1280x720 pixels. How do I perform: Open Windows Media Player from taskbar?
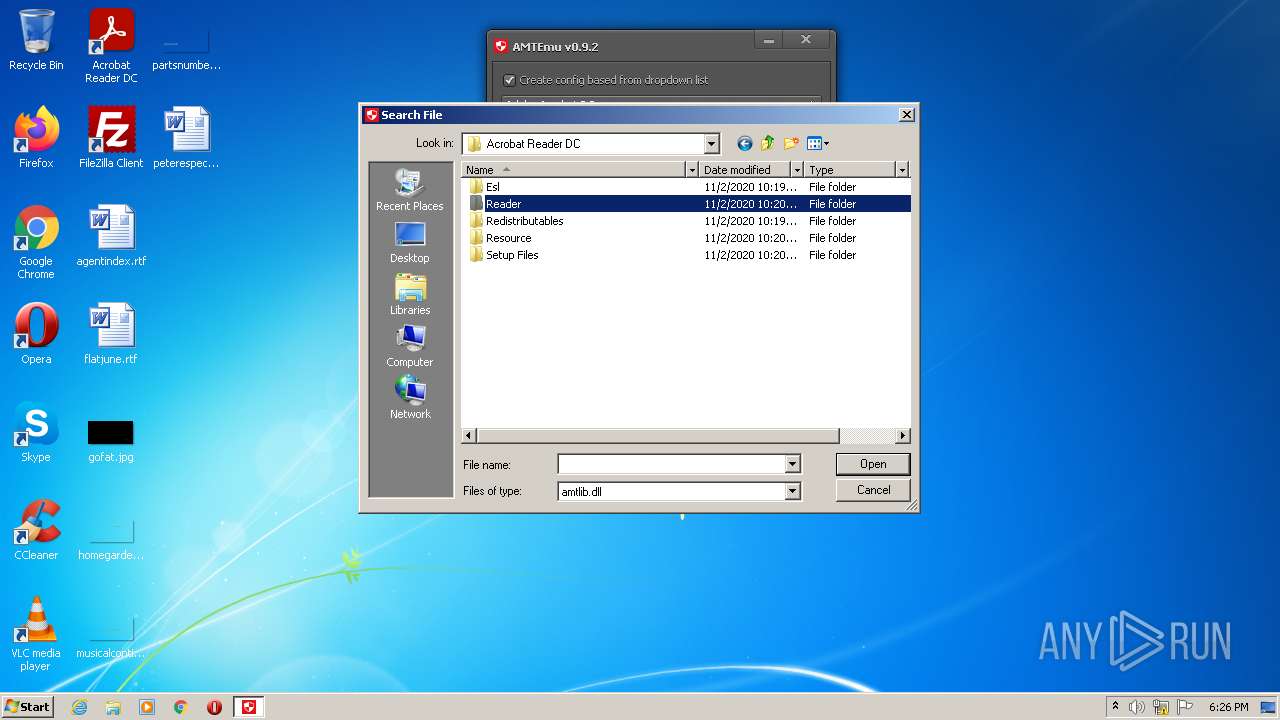pos(147,707)
